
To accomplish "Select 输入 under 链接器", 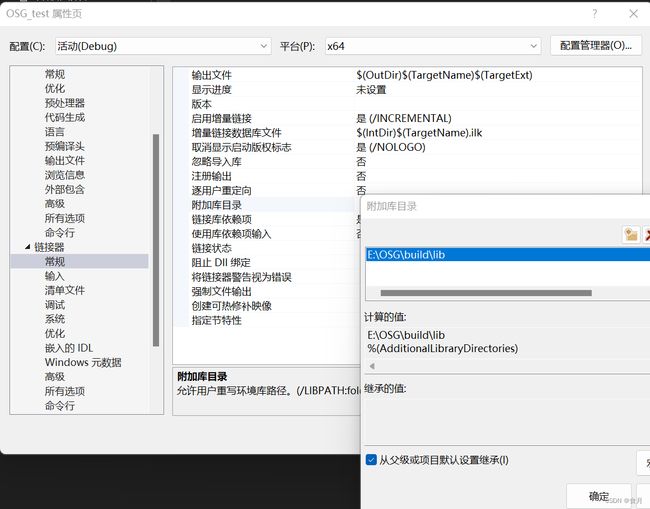I will (55, 276).
